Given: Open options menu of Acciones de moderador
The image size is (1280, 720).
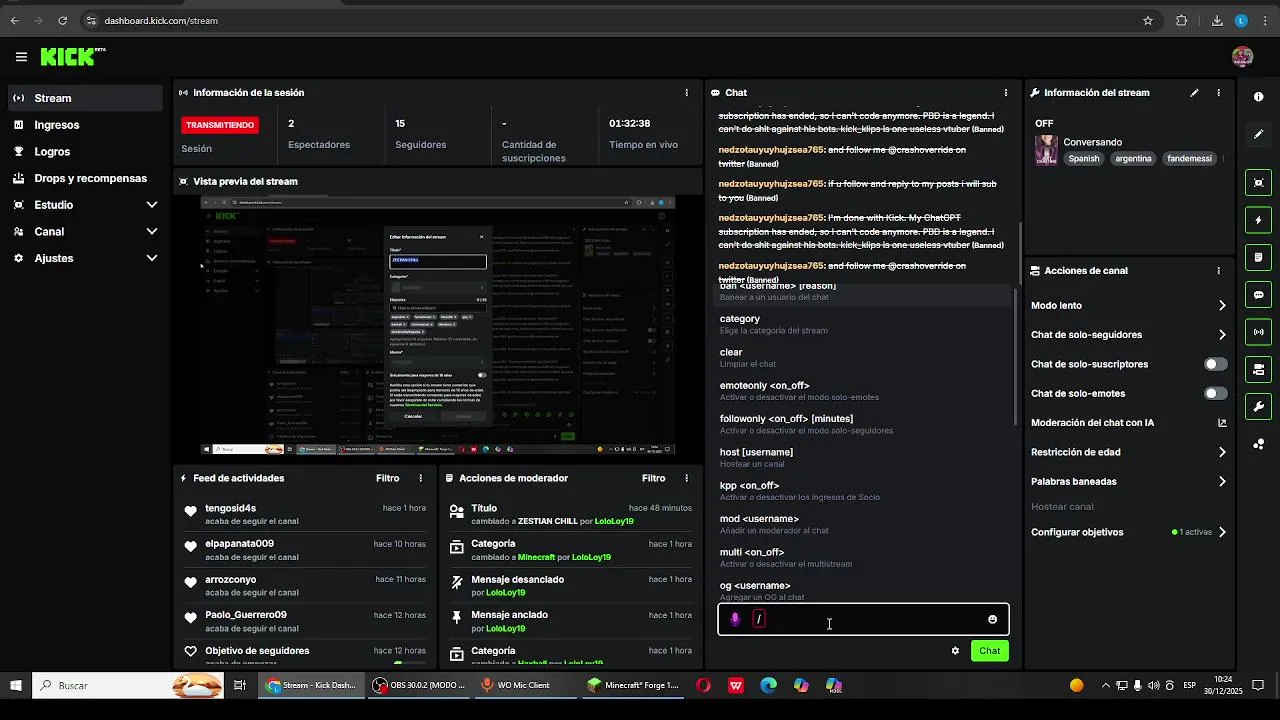Looking at the screenshot, I should tap(686, 479).
